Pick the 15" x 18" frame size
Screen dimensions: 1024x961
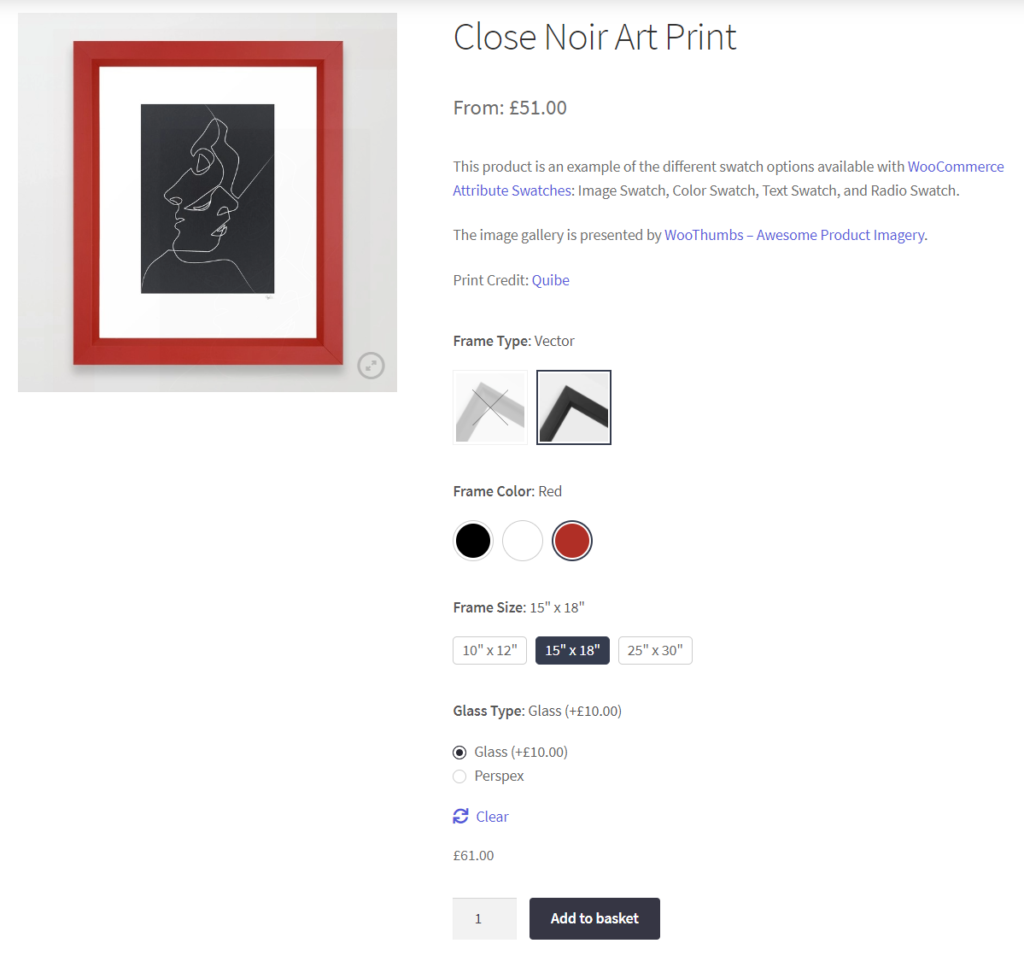click(573, 650)
